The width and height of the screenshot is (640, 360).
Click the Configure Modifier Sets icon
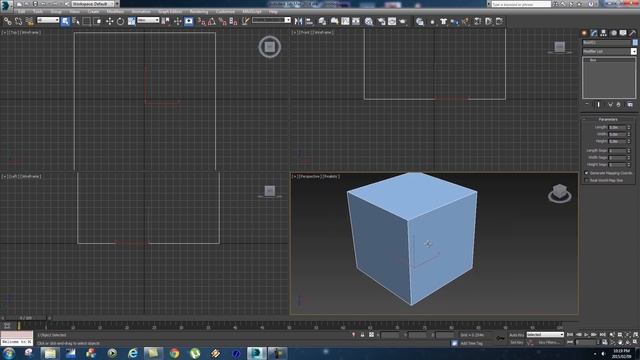click(x=630, y=104)
